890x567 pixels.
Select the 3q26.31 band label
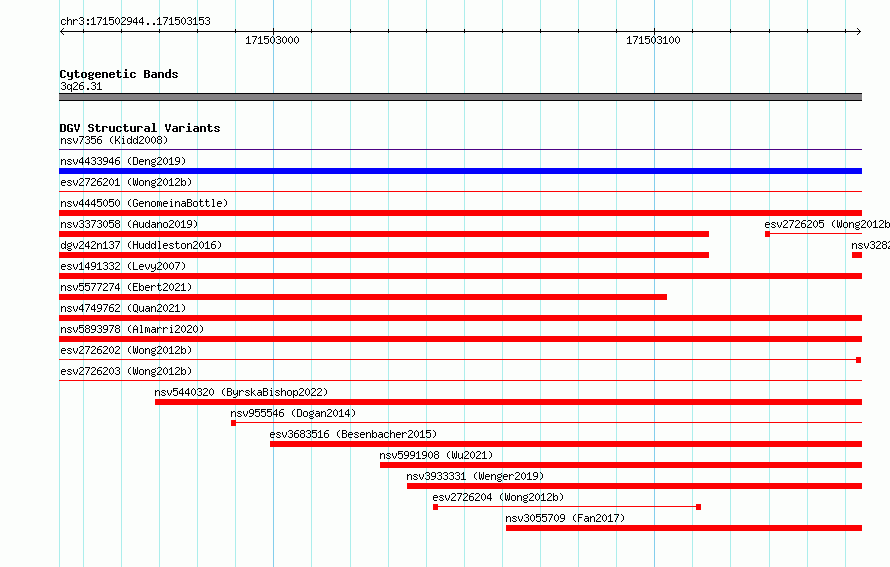click(x=81, y=86)
